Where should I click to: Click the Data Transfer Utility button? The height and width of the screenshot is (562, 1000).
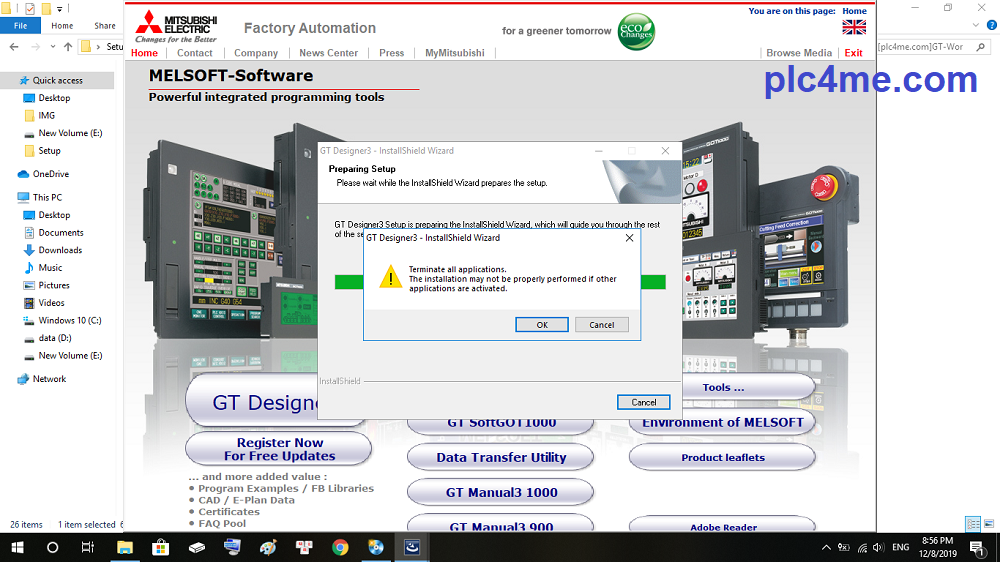(501, 457)
